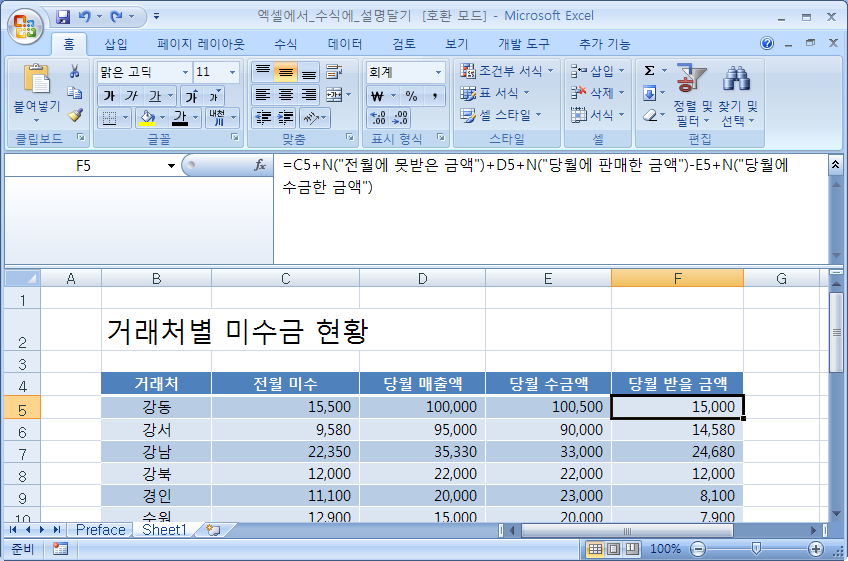The width and height of the screenshot is (848, 561).
Task: Apply font color with the 가 icon
Action: [180, 117]
